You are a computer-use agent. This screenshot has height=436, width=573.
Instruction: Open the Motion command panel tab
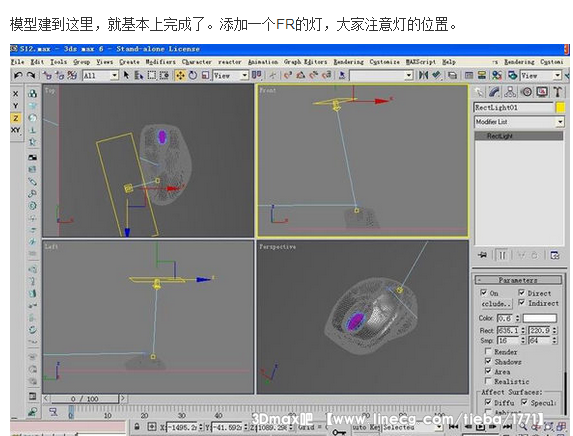tap(526, 92)
